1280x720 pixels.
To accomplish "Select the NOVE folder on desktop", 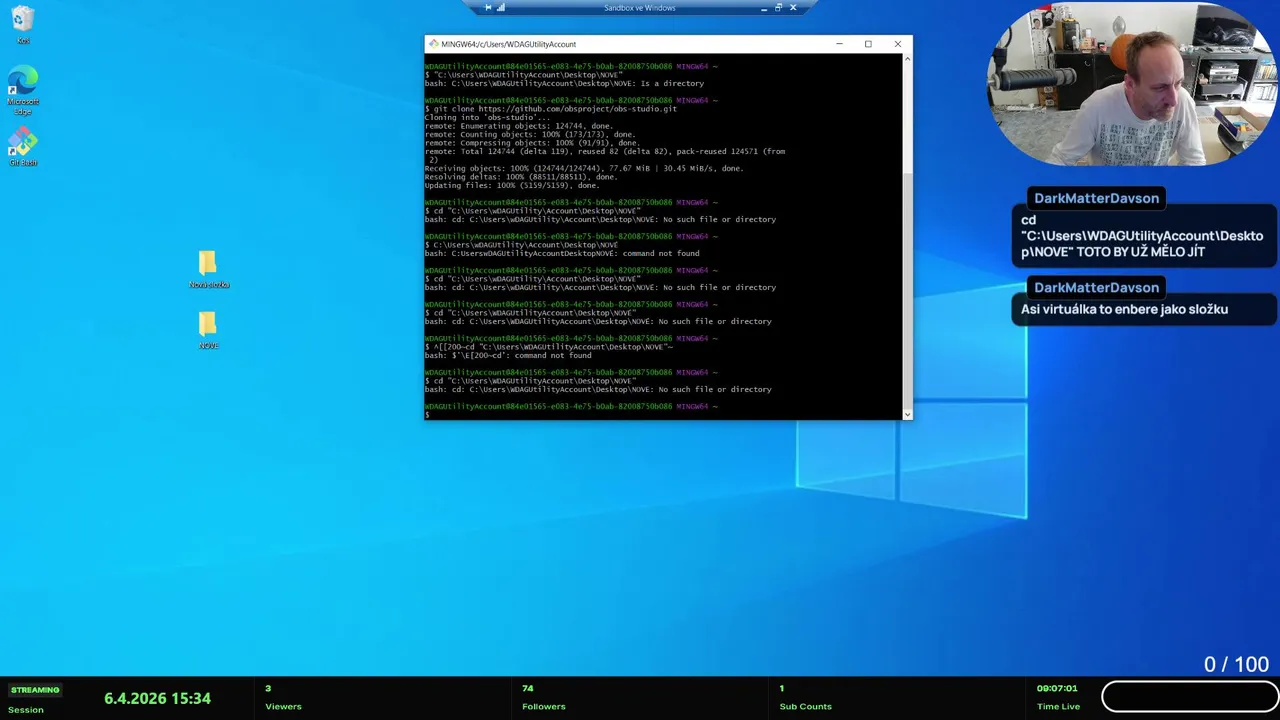I will click(x=208, y=330).
